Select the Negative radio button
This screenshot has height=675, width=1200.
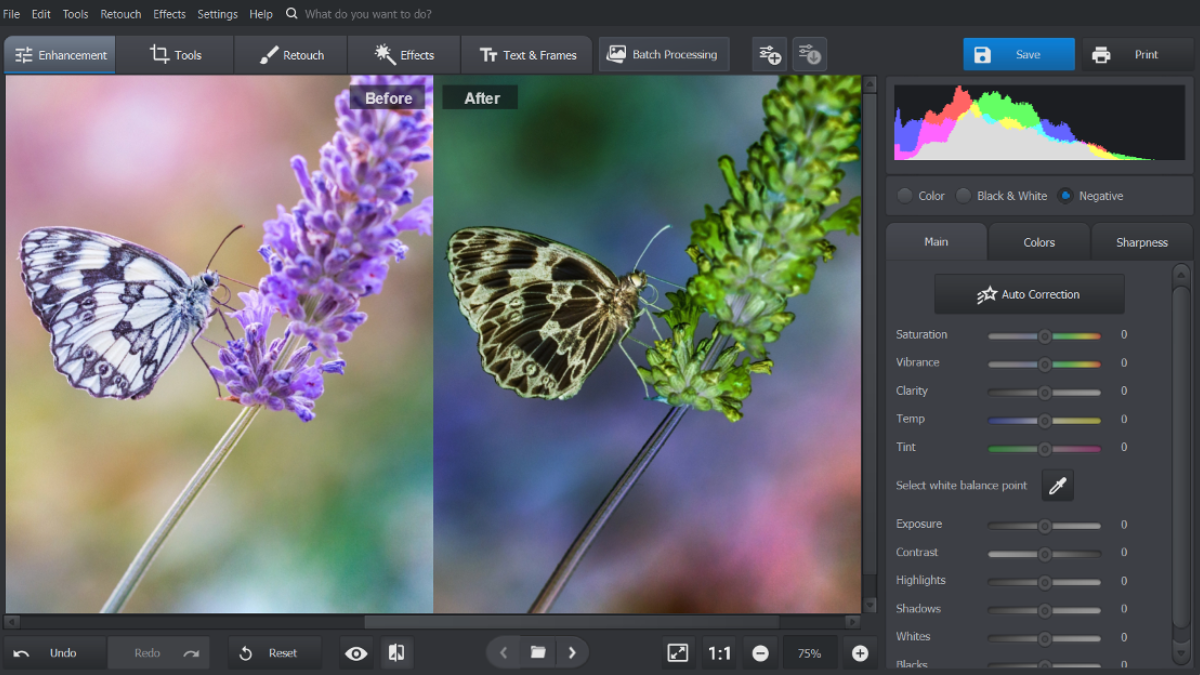(x=1066, y=195)
